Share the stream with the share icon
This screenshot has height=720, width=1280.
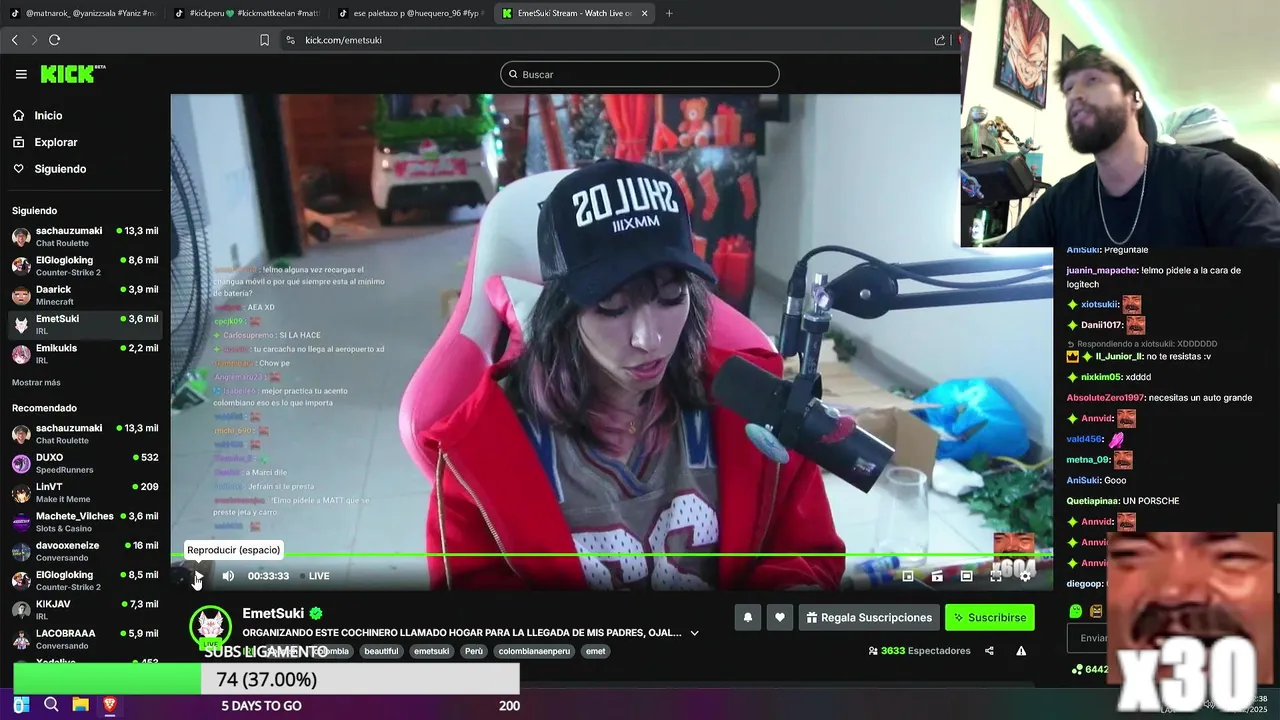point(989,651)
